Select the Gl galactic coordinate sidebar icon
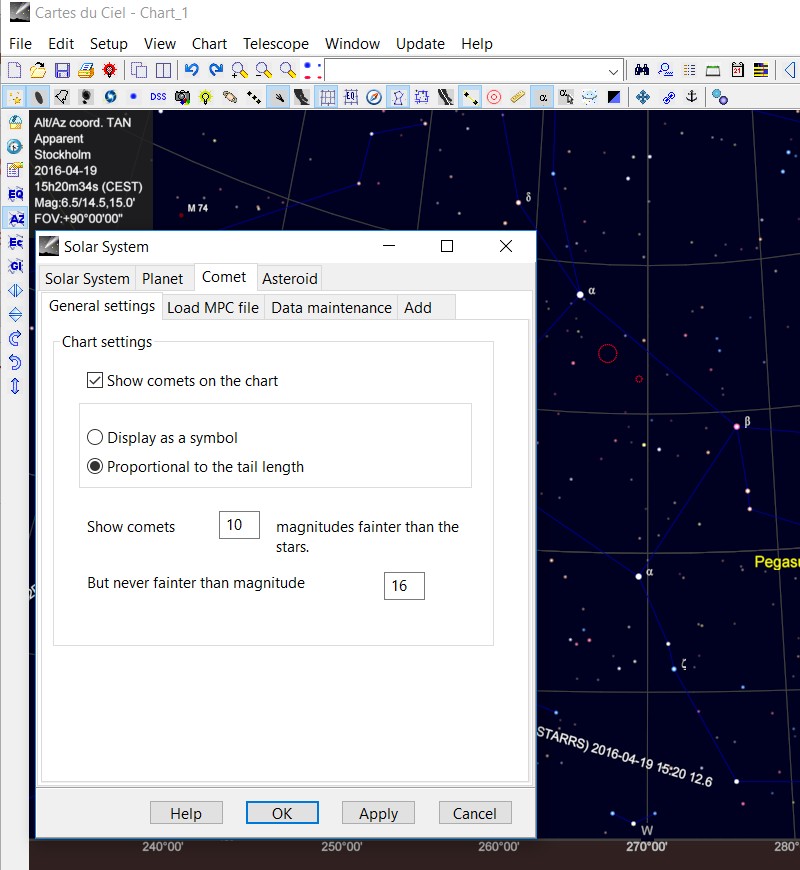Screen dimensions: 800x870 coord(16,266)
